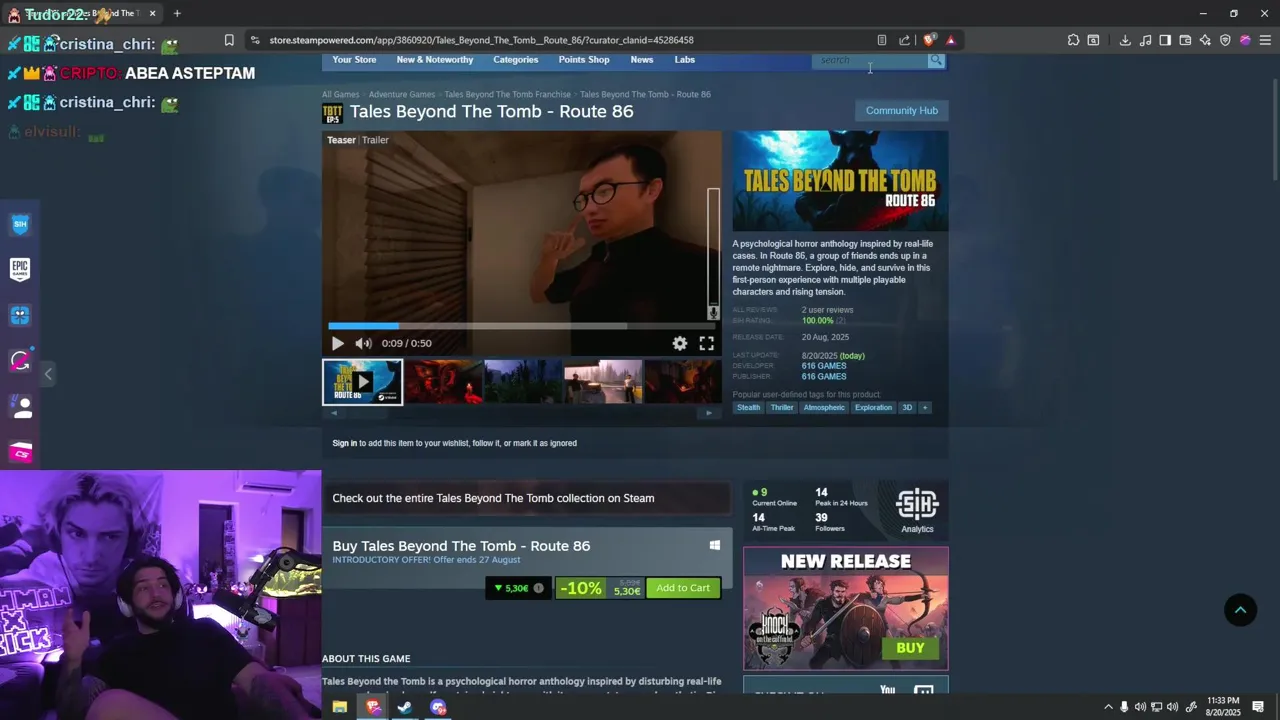Open the Brave Wallet icon
This screenshot has width=1280, height=720.
[x=1185, y=40]
